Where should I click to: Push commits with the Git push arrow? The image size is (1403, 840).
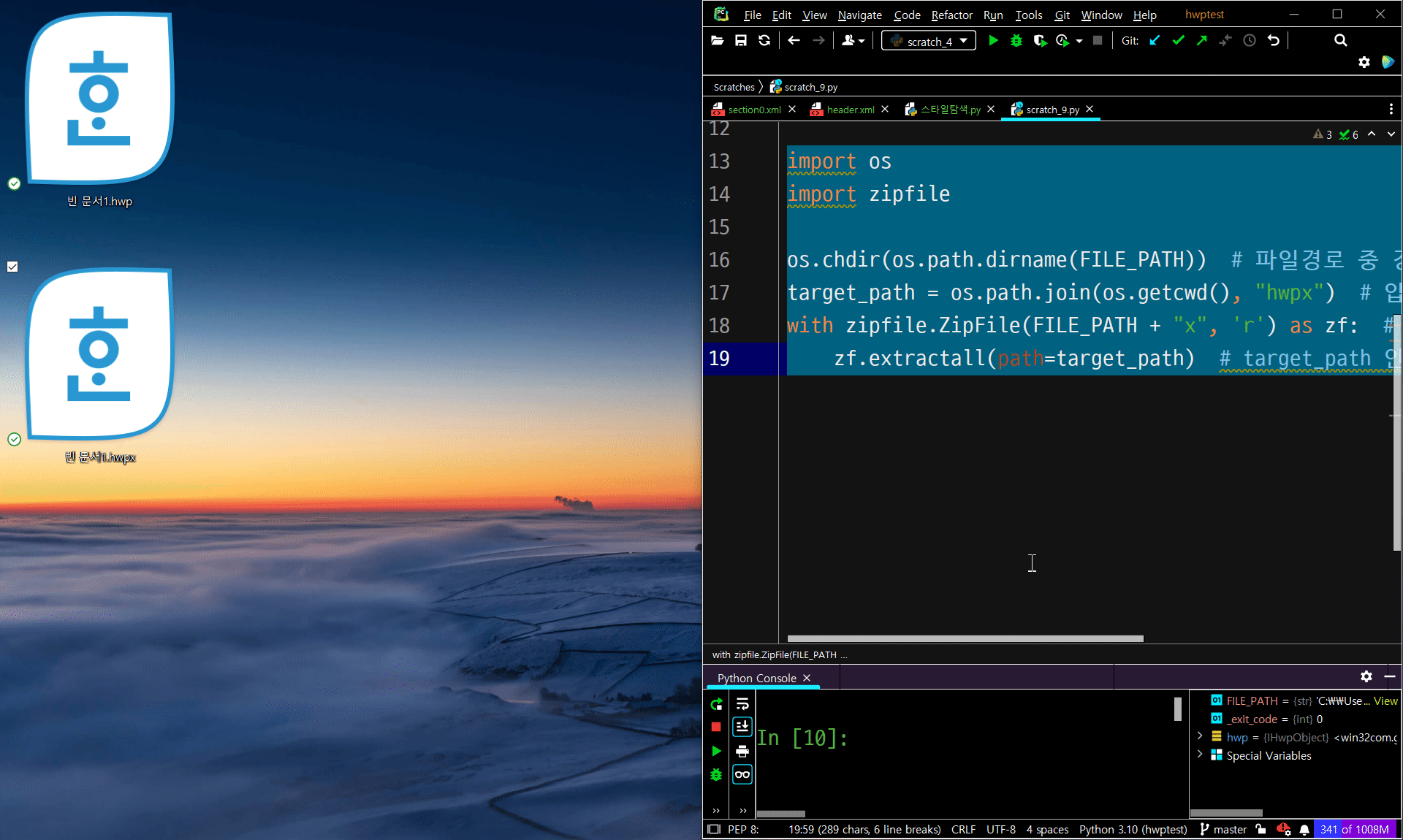click(1201, 41)
